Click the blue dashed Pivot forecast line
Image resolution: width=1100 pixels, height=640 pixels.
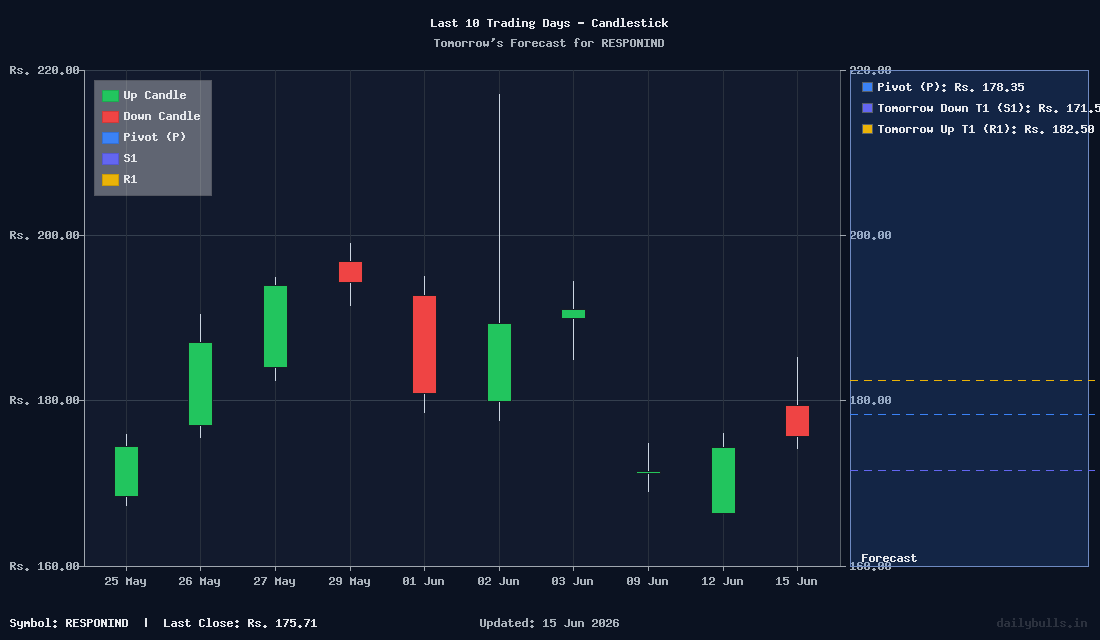click(x=970, y=415)
